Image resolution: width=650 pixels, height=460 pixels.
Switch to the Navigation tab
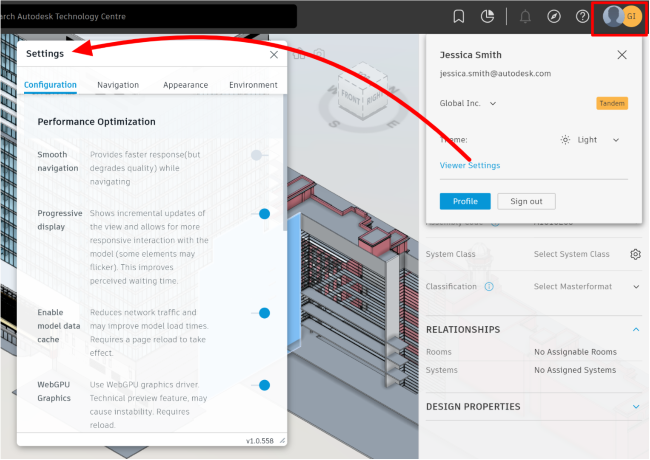118,85
